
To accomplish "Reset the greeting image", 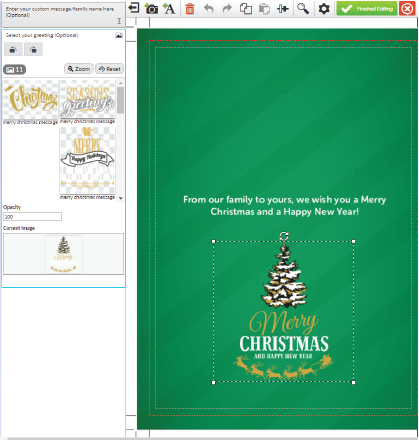I will tap(110, 69).
